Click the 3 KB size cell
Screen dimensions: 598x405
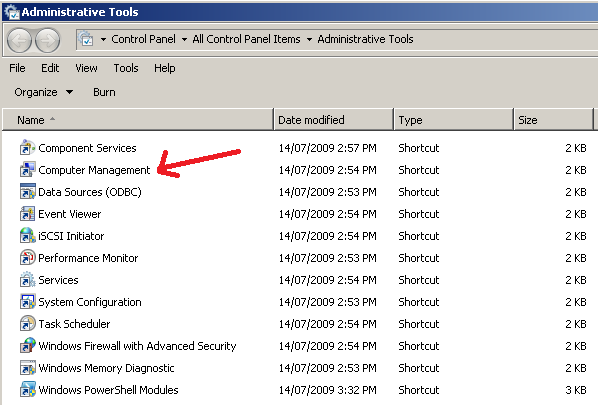coord(576,390)
